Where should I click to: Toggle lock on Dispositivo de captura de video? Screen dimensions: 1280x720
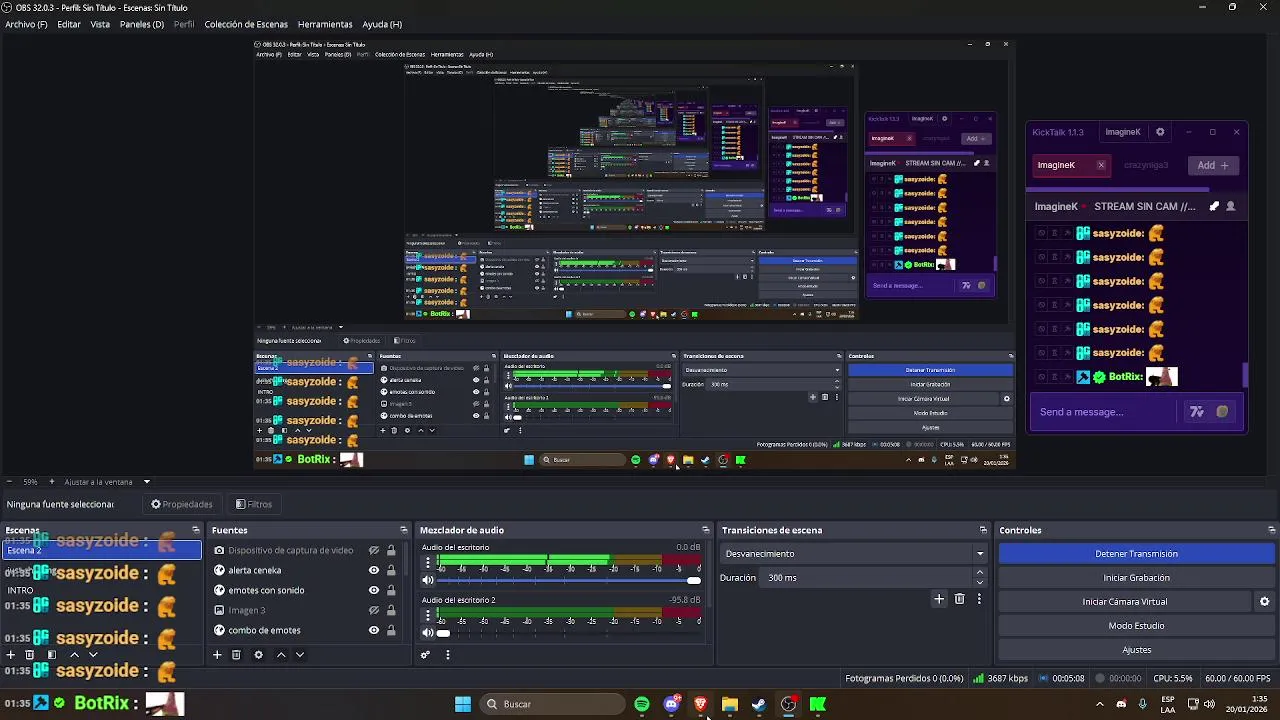click(391, 550)
